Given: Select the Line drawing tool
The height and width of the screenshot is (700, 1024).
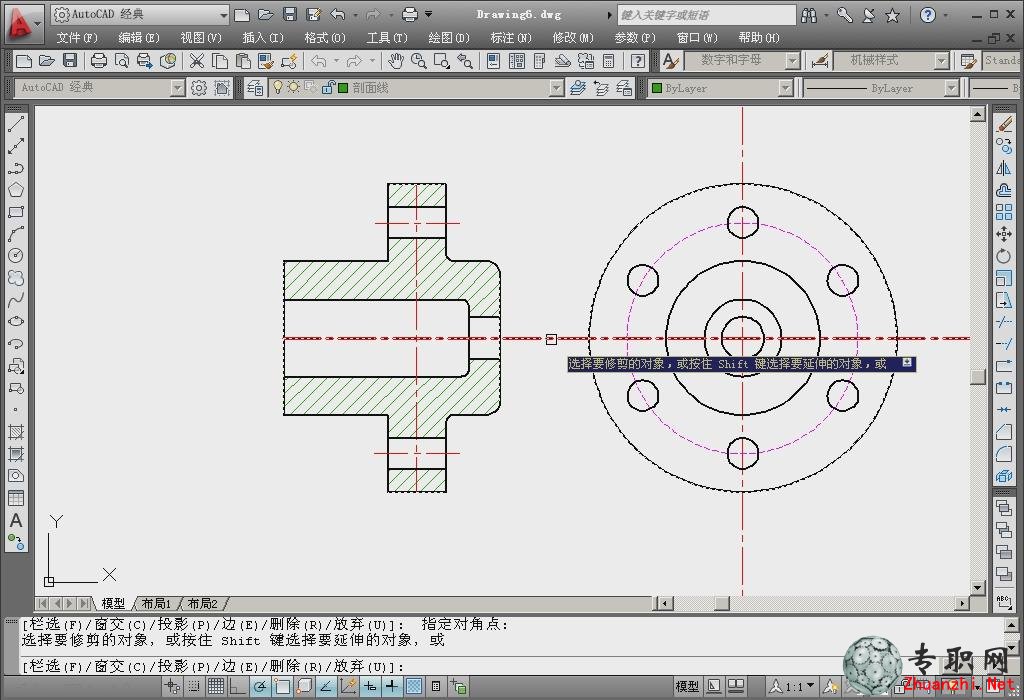Looking at the screenshot, I should point(16,123).
